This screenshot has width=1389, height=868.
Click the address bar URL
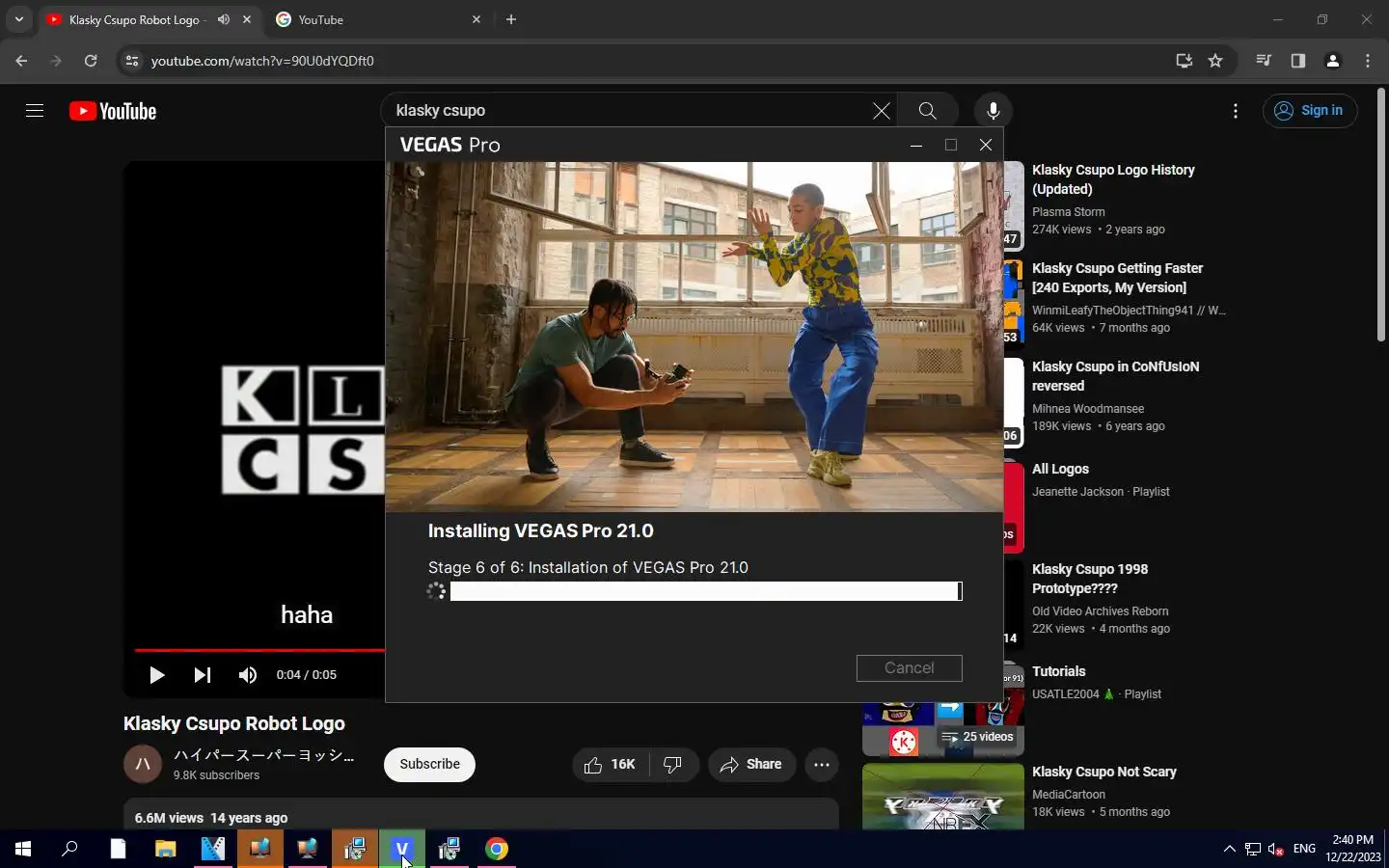pos(262,61)
